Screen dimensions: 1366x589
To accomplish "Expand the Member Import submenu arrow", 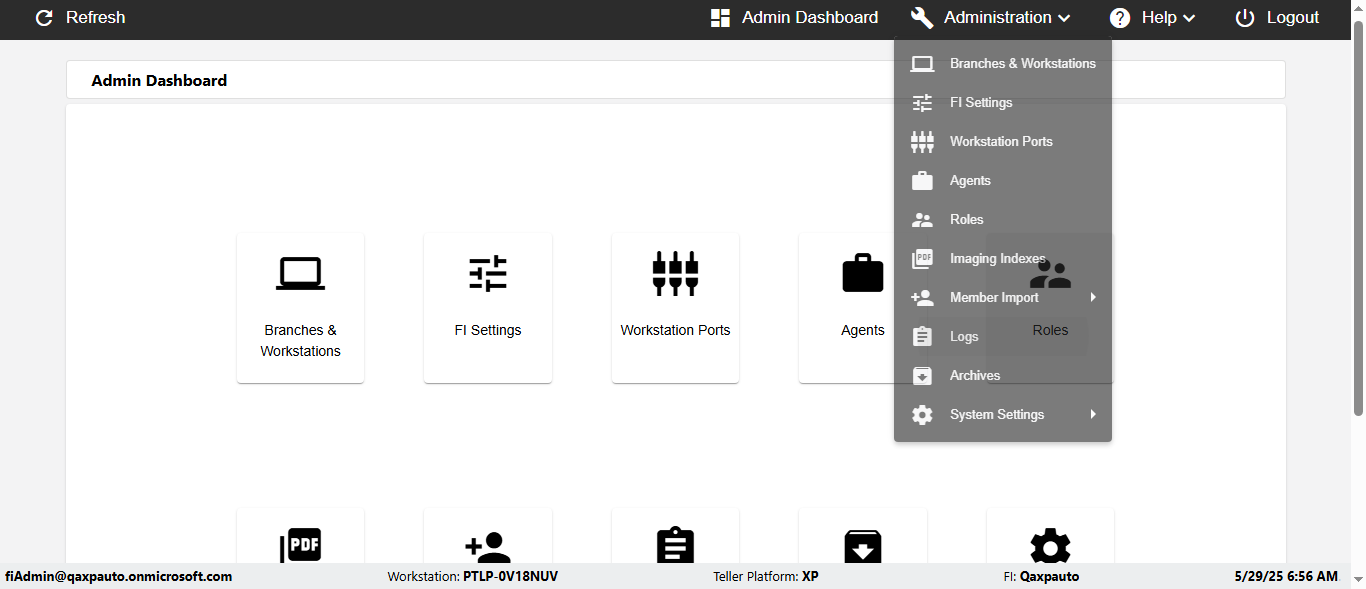I will pyautogui.click(x=1093, y=298).
